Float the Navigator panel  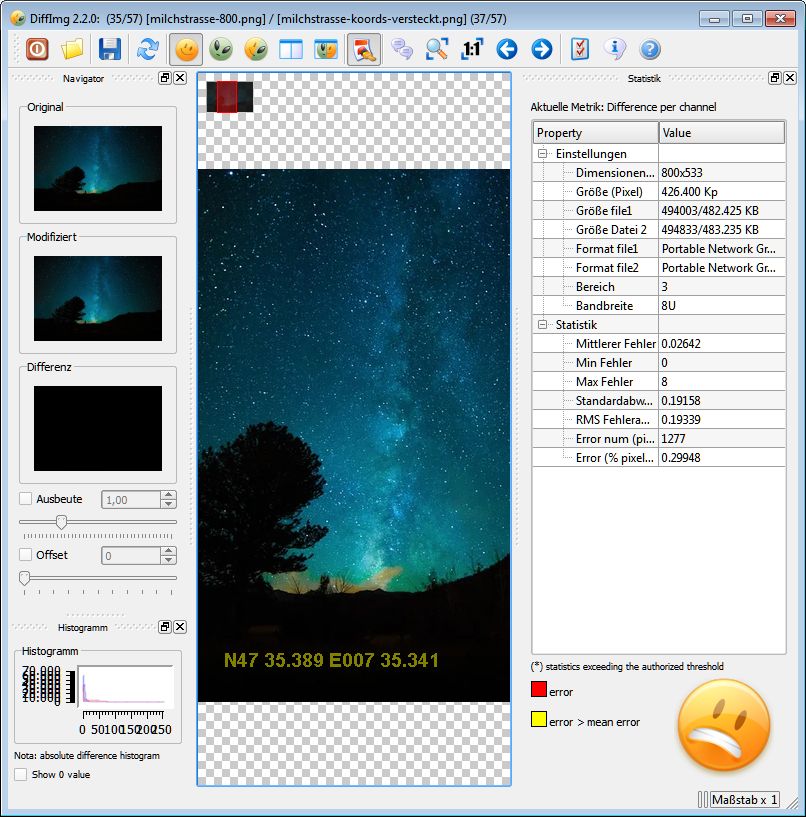(165, 78)
